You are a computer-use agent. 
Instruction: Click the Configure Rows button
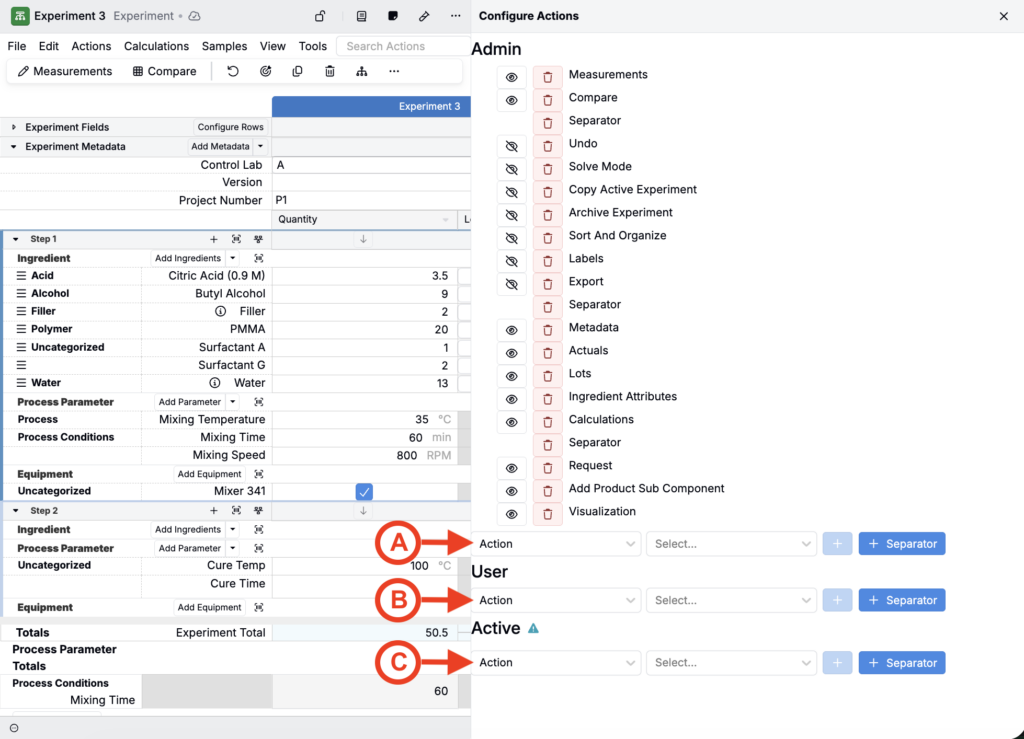[x=231, y=127]
